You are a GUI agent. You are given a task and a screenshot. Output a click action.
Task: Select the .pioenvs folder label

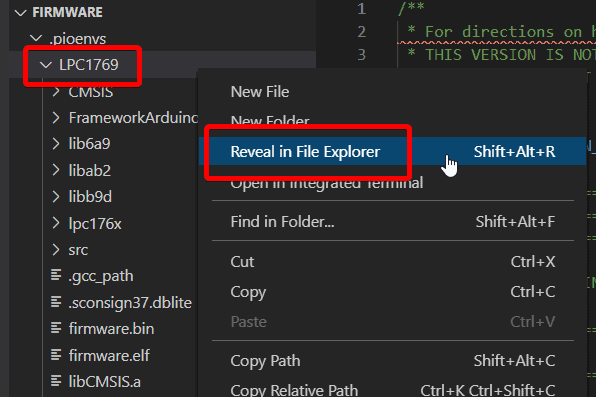click(x=78, y=39)
